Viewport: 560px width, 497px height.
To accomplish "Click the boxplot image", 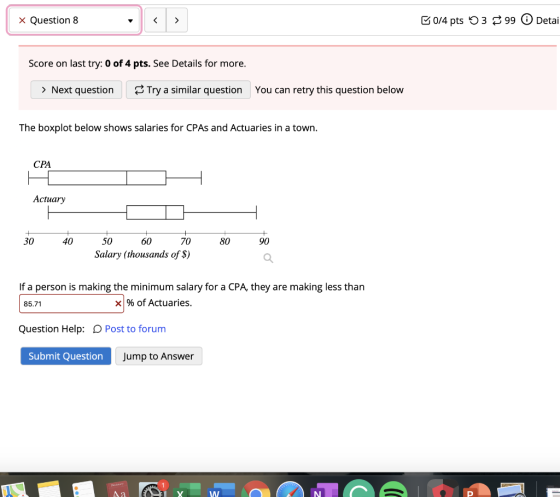I will [148, 210].
